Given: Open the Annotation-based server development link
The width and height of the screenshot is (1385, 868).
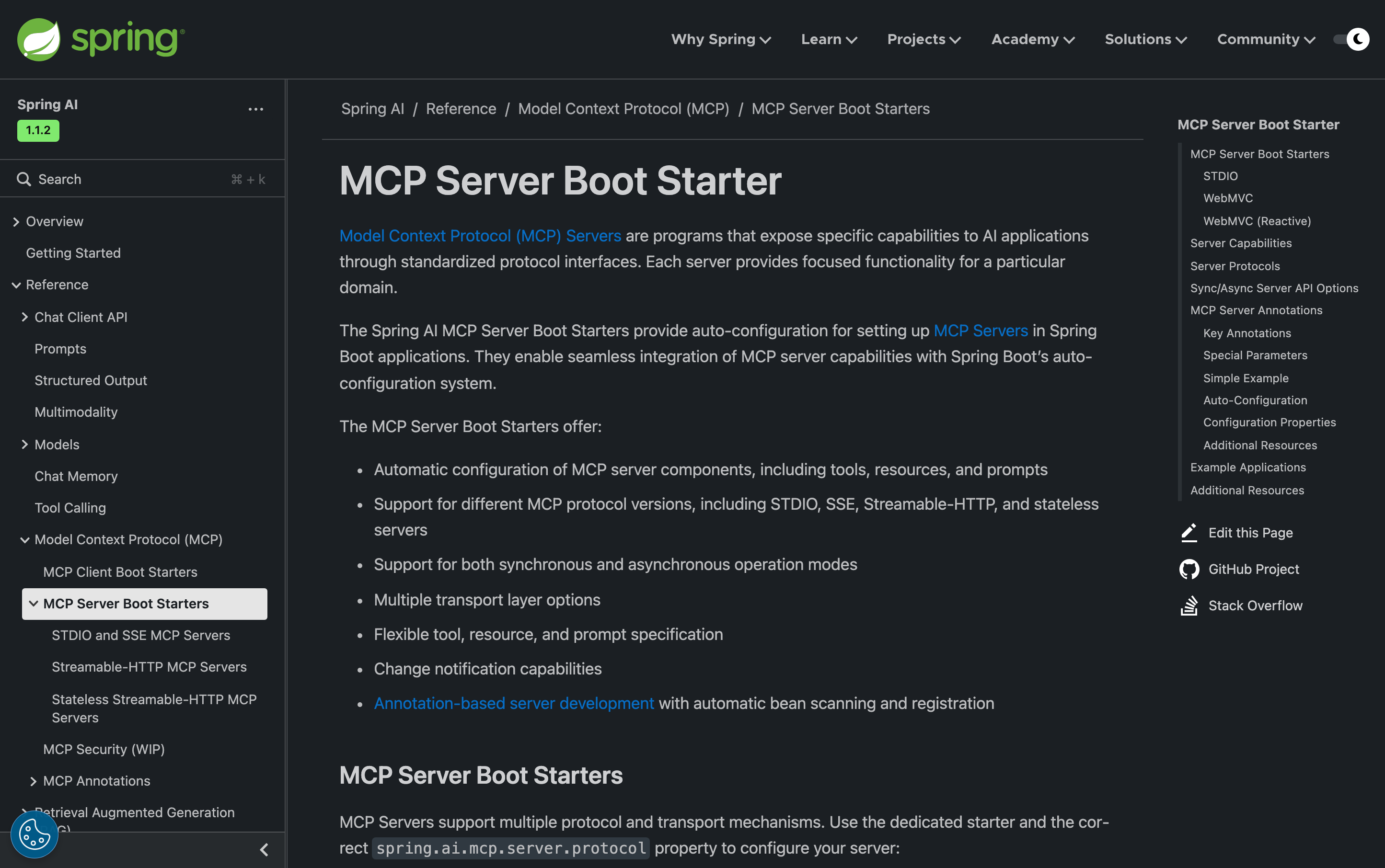Looking at the screenshot, I should click(513, 703).
